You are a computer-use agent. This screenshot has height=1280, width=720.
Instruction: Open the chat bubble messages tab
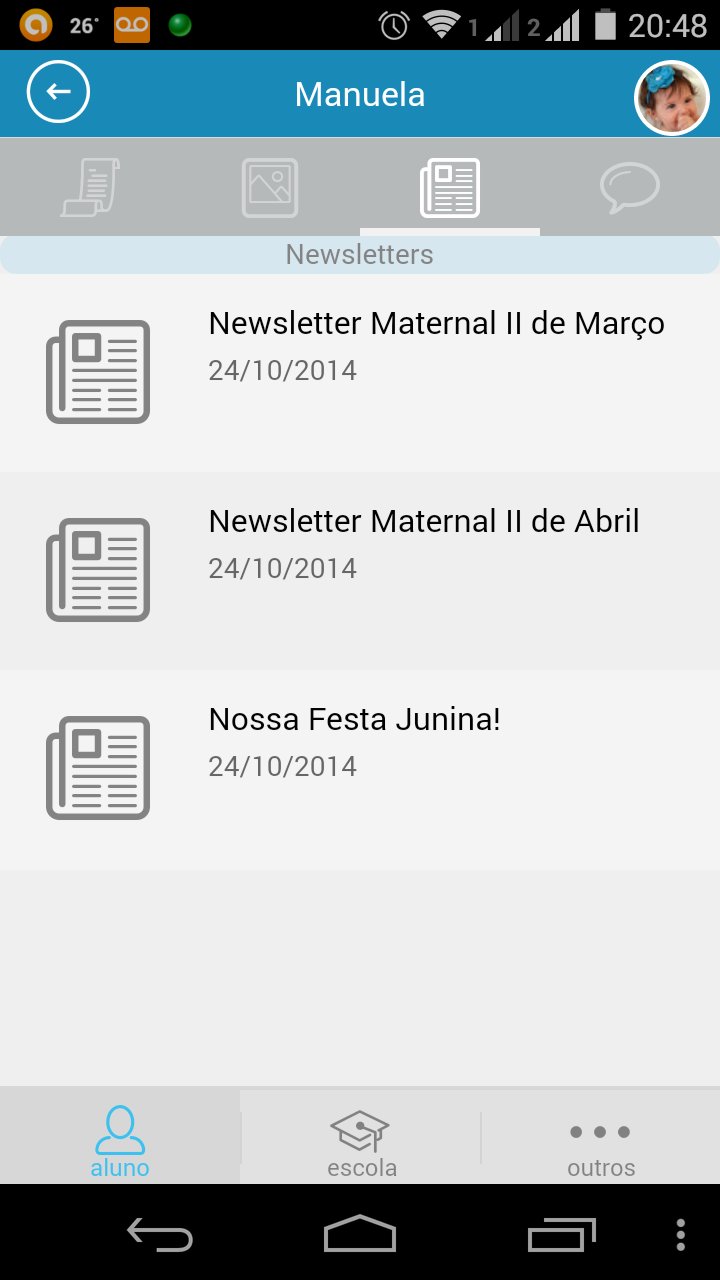[x=630, y=188]
